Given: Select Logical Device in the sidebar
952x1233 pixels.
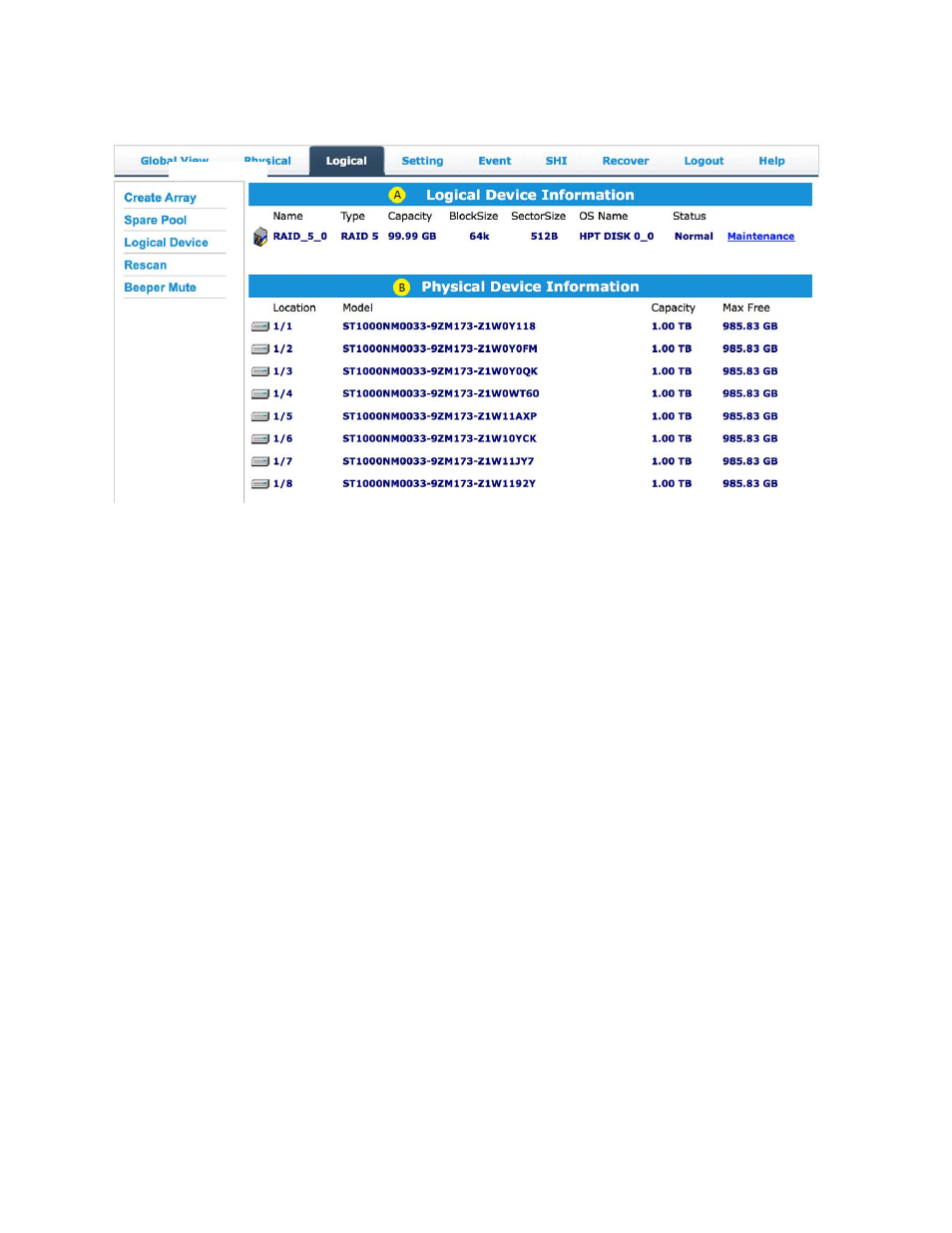Looking at the screenshot, I should 166,243.
